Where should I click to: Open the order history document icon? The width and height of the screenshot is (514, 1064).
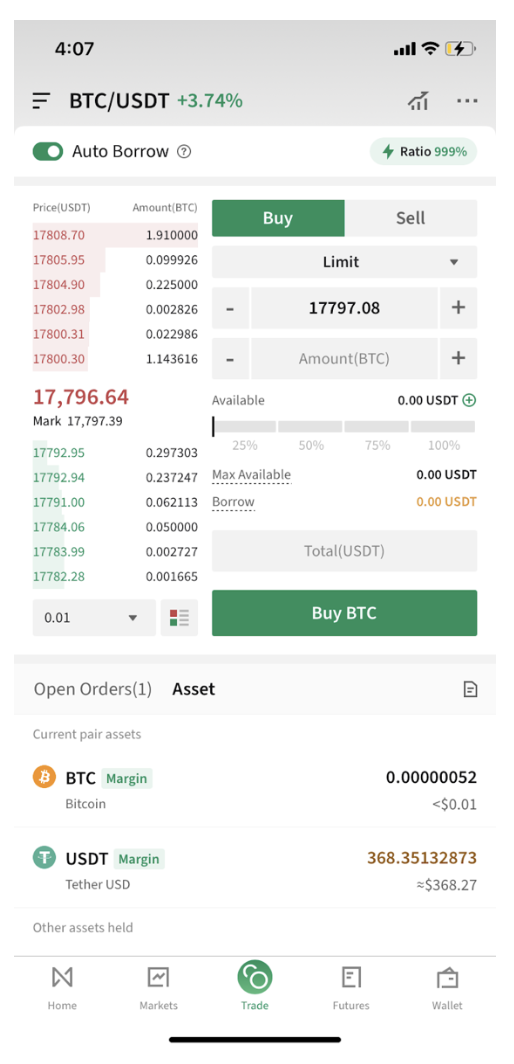[470, 689]
